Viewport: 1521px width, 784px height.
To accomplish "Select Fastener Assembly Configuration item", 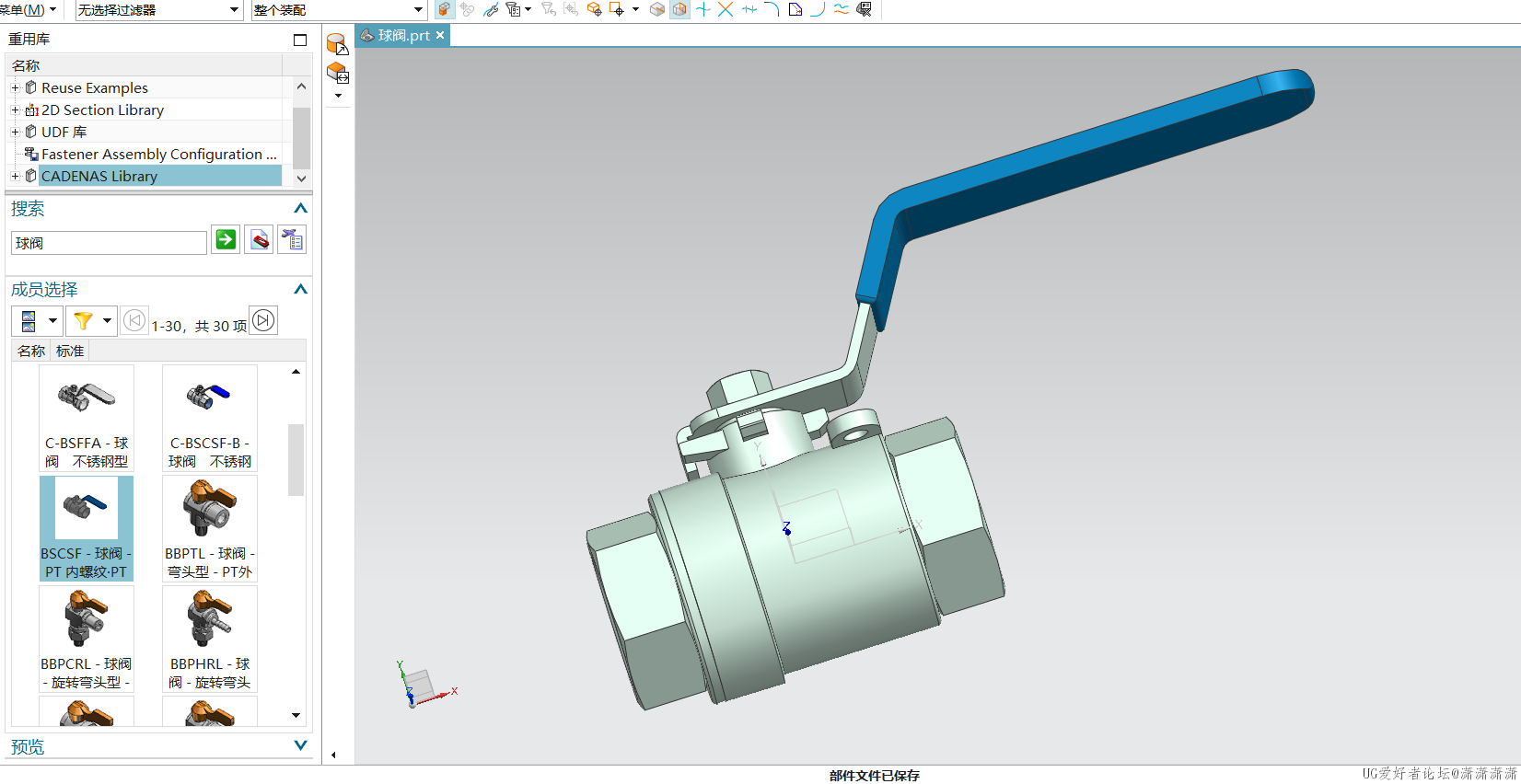I will pos(158,154).
